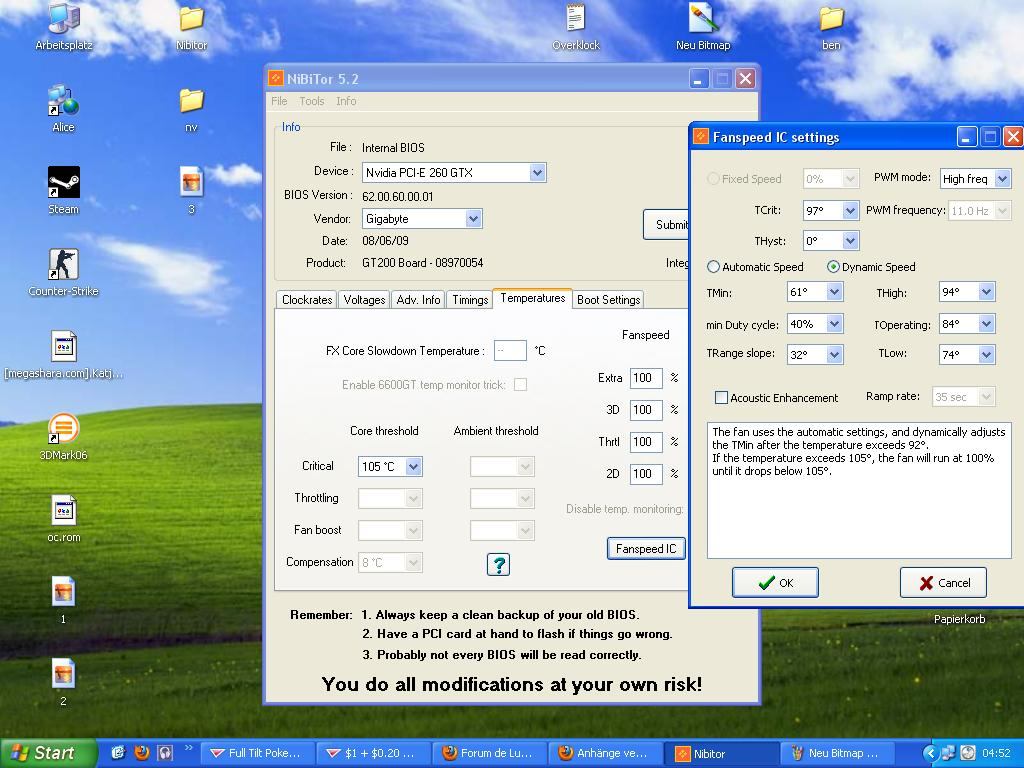
Task: Open the min Duty cycle dropdown
Action: [815, 323]
